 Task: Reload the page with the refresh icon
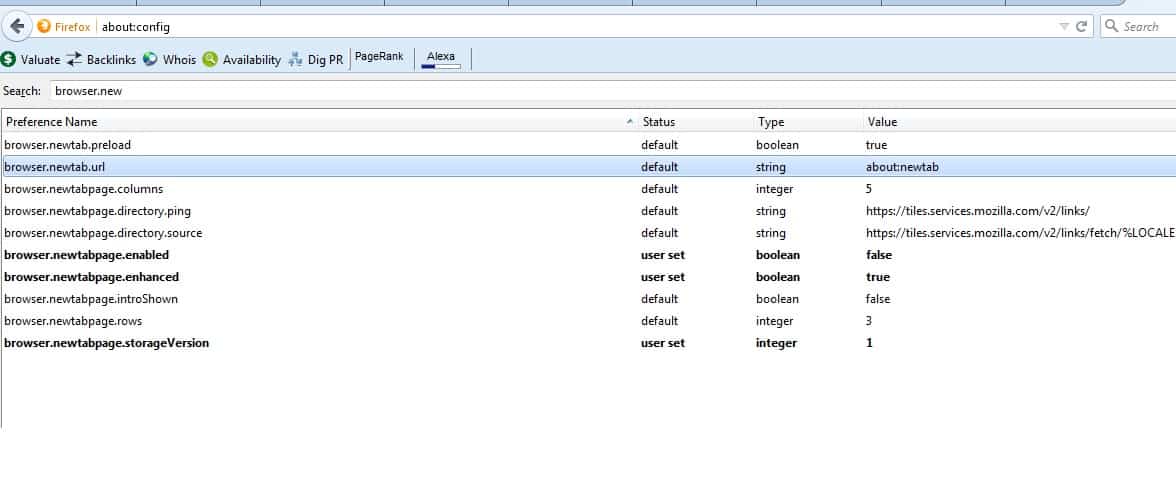pos(1081,27)
